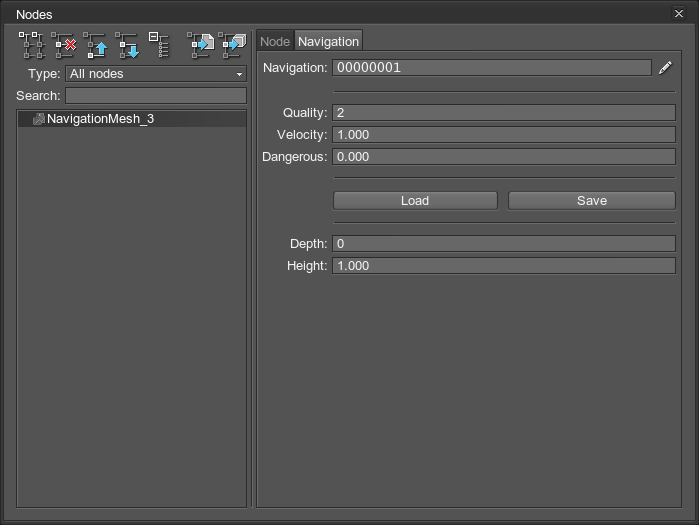Open the Type dropdown showing All nodes
699x525 pixels.
pos(156,74)
